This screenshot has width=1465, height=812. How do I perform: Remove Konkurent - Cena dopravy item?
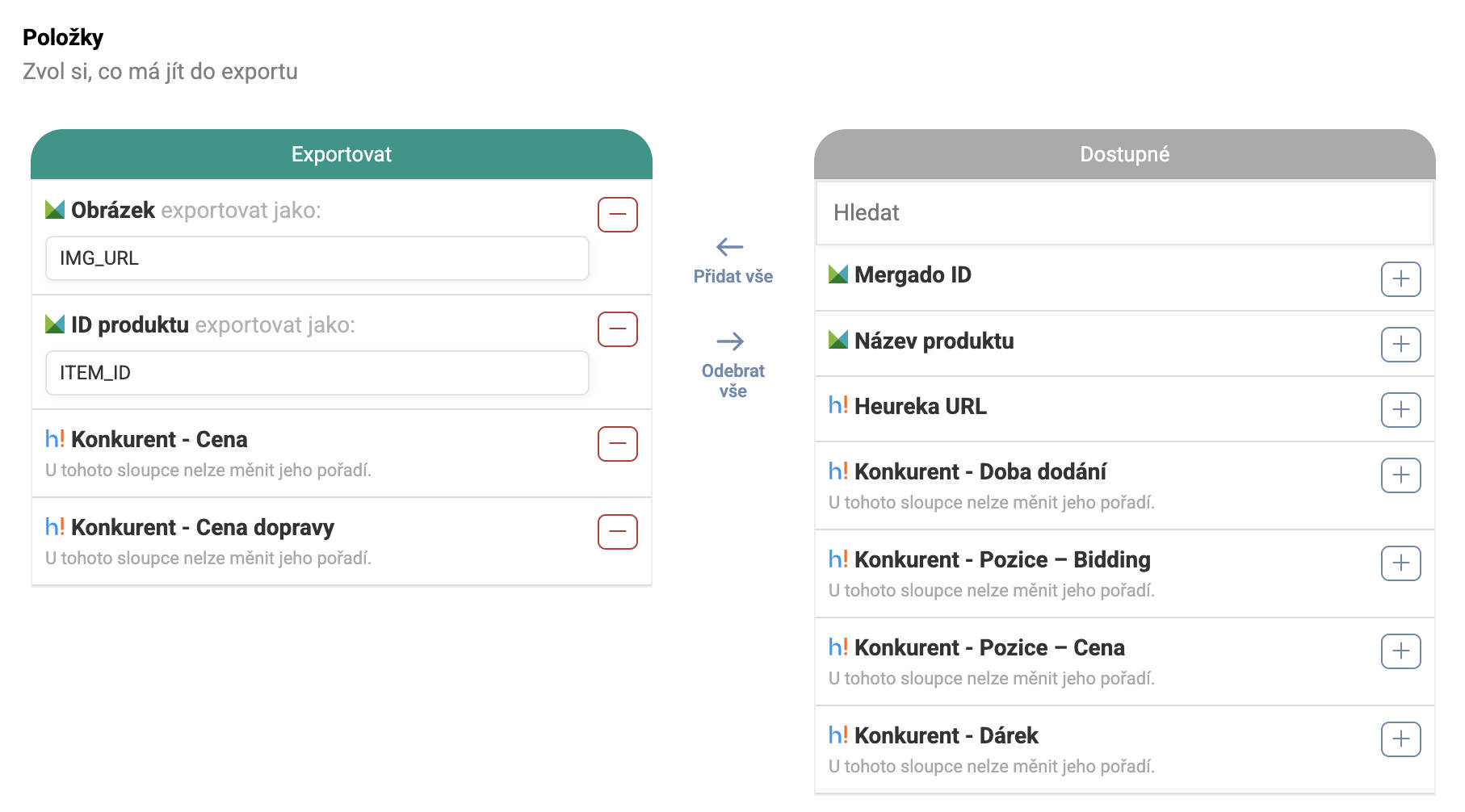(x=617, y=532)
